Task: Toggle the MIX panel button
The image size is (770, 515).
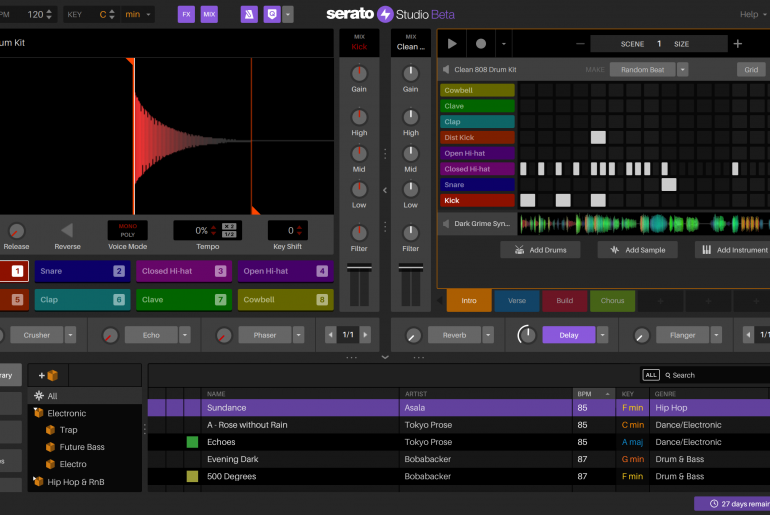Action: point(209,14)
